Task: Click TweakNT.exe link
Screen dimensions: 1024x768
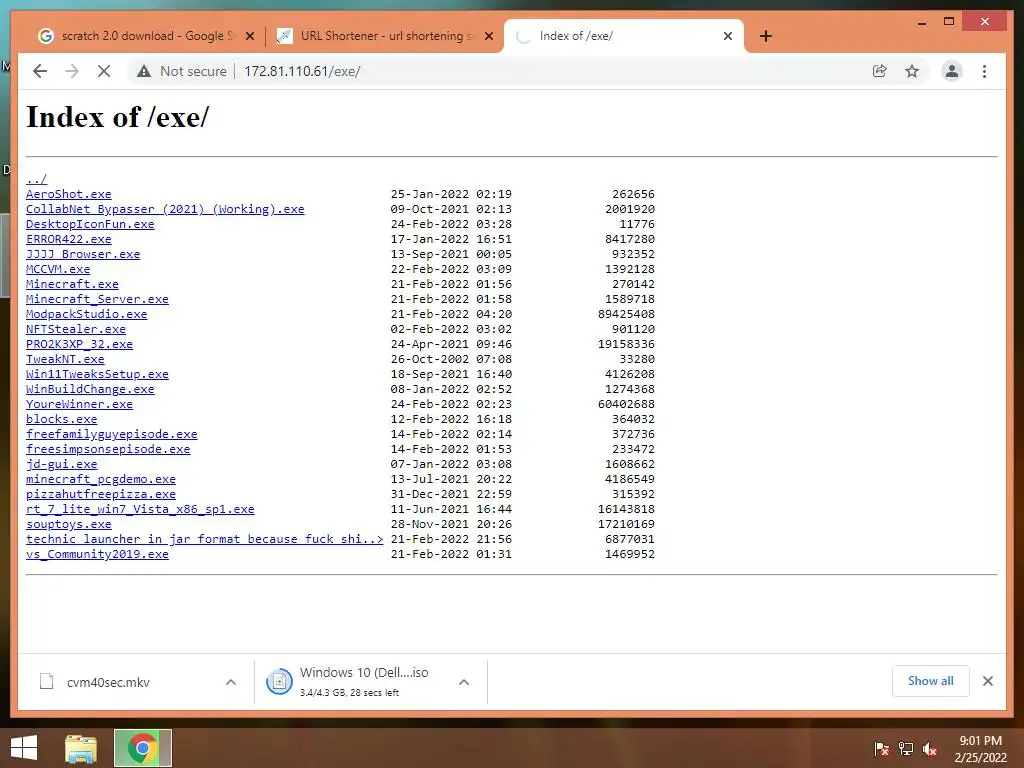Action: coord(65,359)
